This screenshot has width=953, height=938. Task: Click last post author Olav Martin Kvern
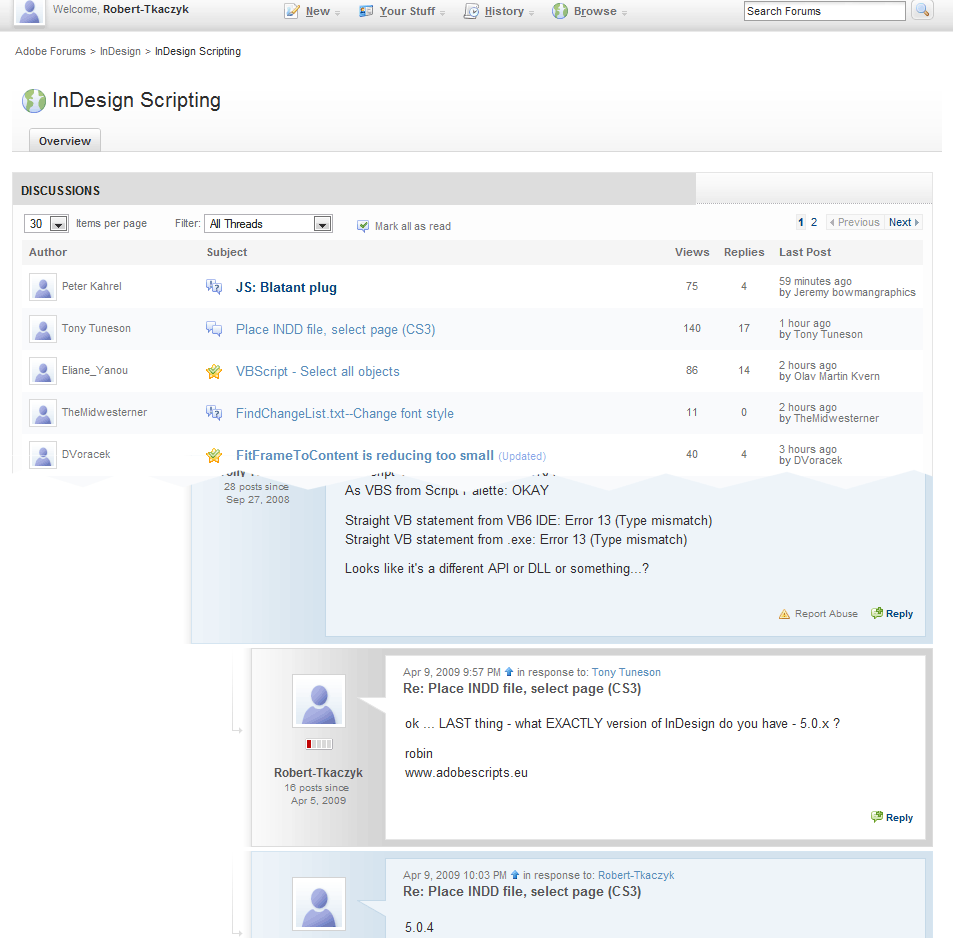point(837,376)
